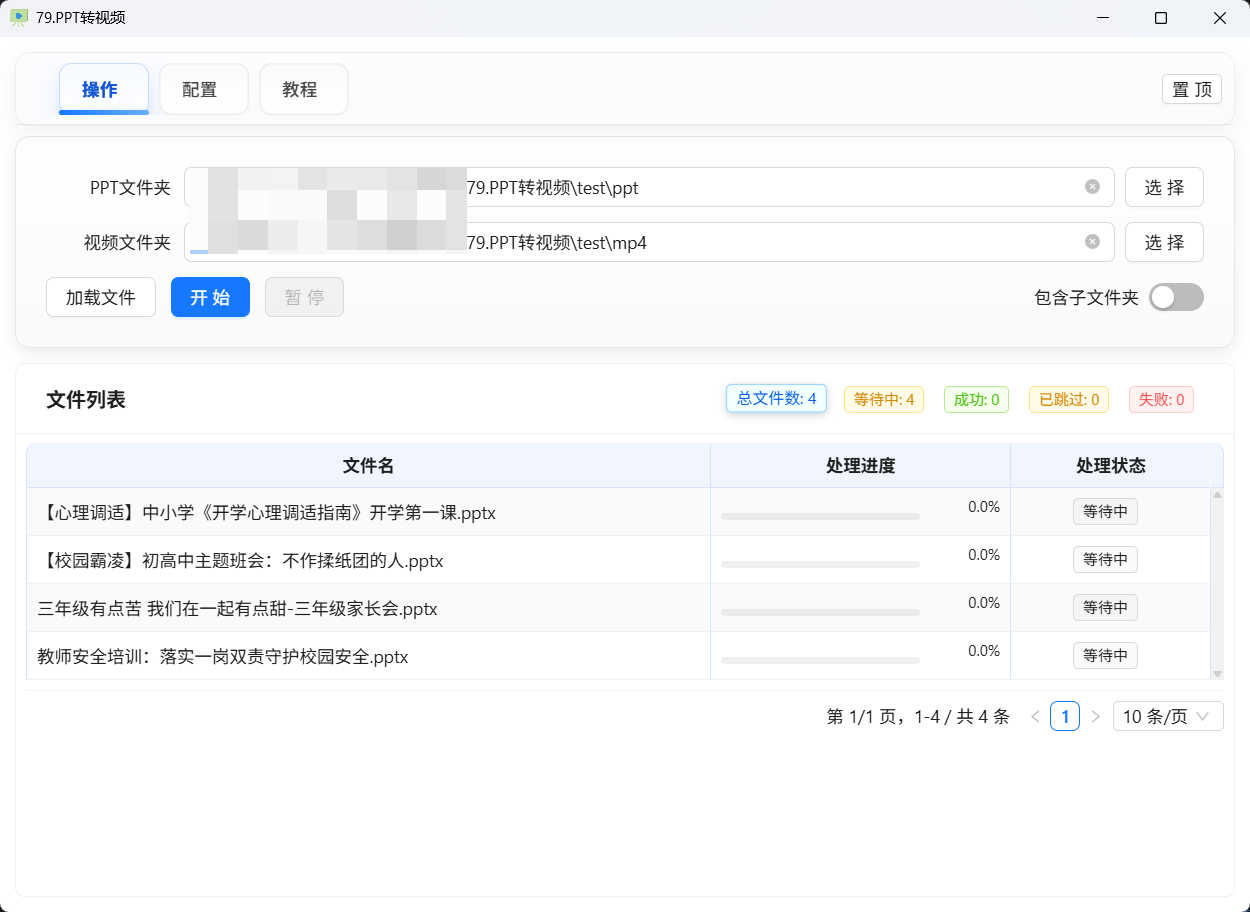Switch to the 配置 tab

[203, 90]
